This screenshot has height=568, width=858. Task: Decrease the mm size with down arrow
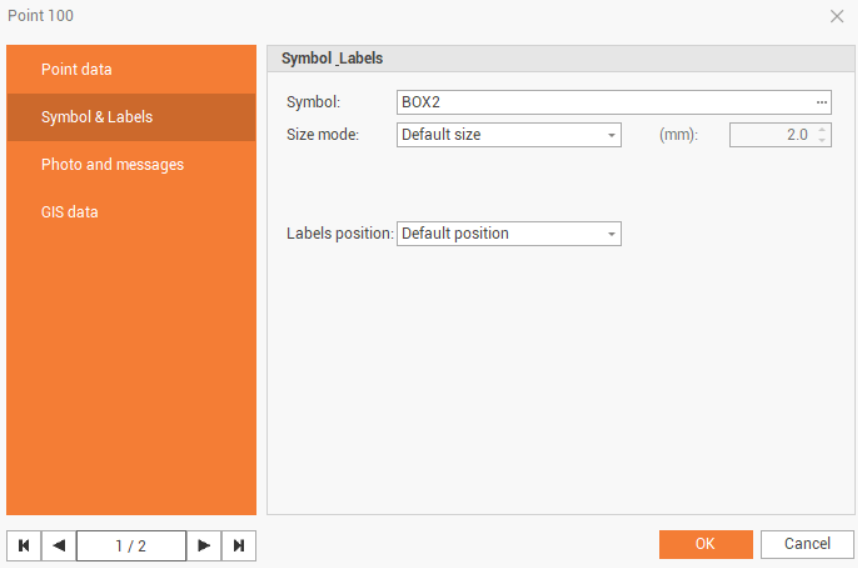pyautogui.click(x=822, y=140)
